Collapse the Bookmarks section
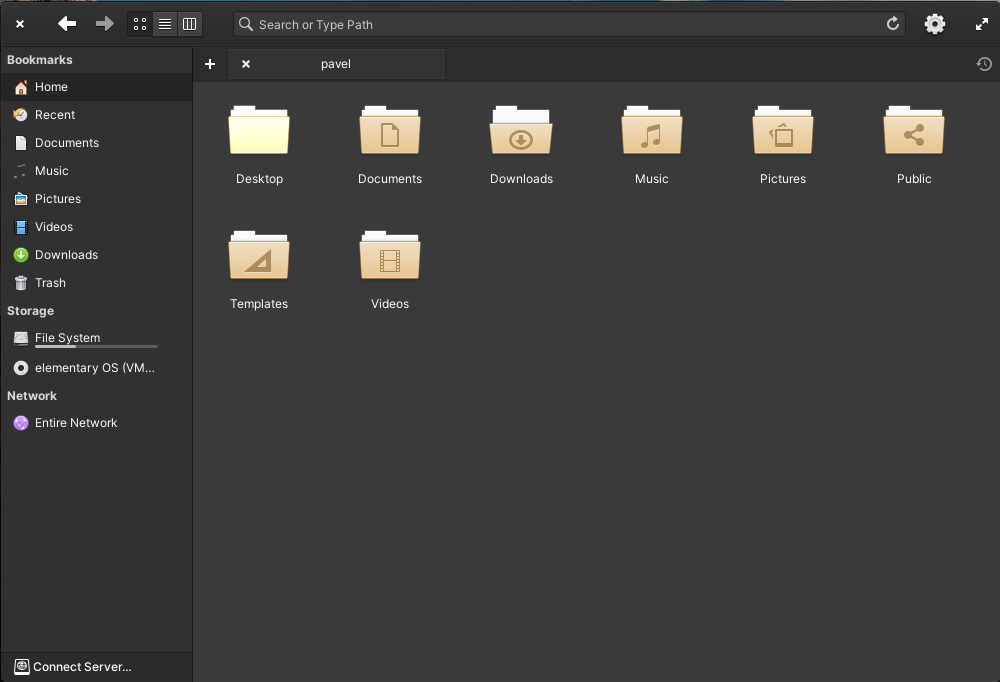 40,59
